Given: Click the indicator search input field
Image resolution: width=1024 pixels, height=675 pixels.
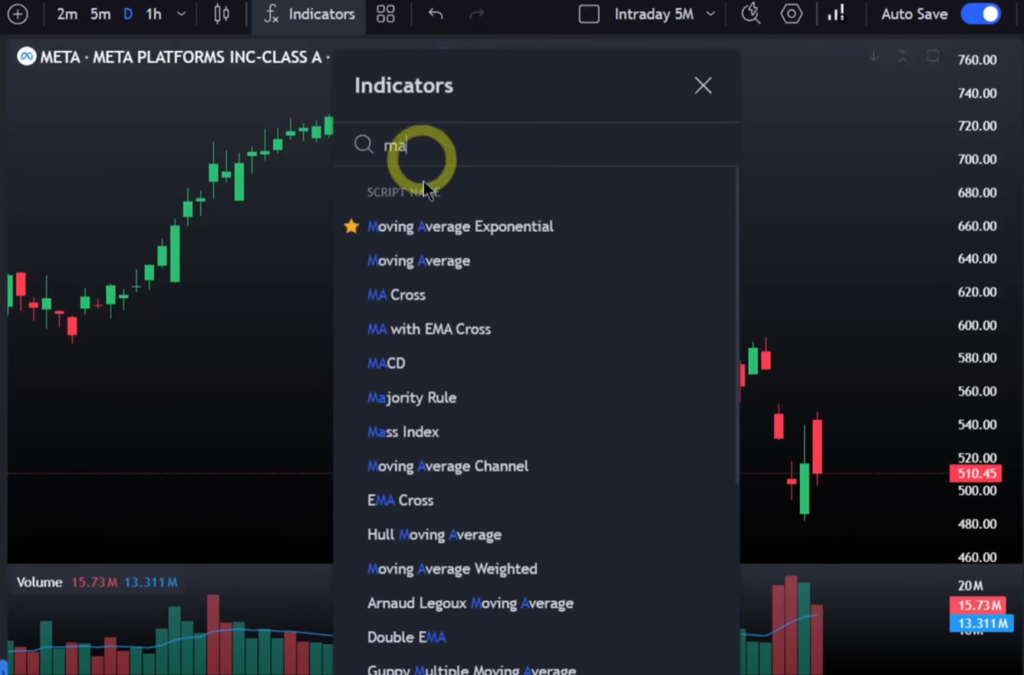Looking at the screenshot, I should 540,145.
